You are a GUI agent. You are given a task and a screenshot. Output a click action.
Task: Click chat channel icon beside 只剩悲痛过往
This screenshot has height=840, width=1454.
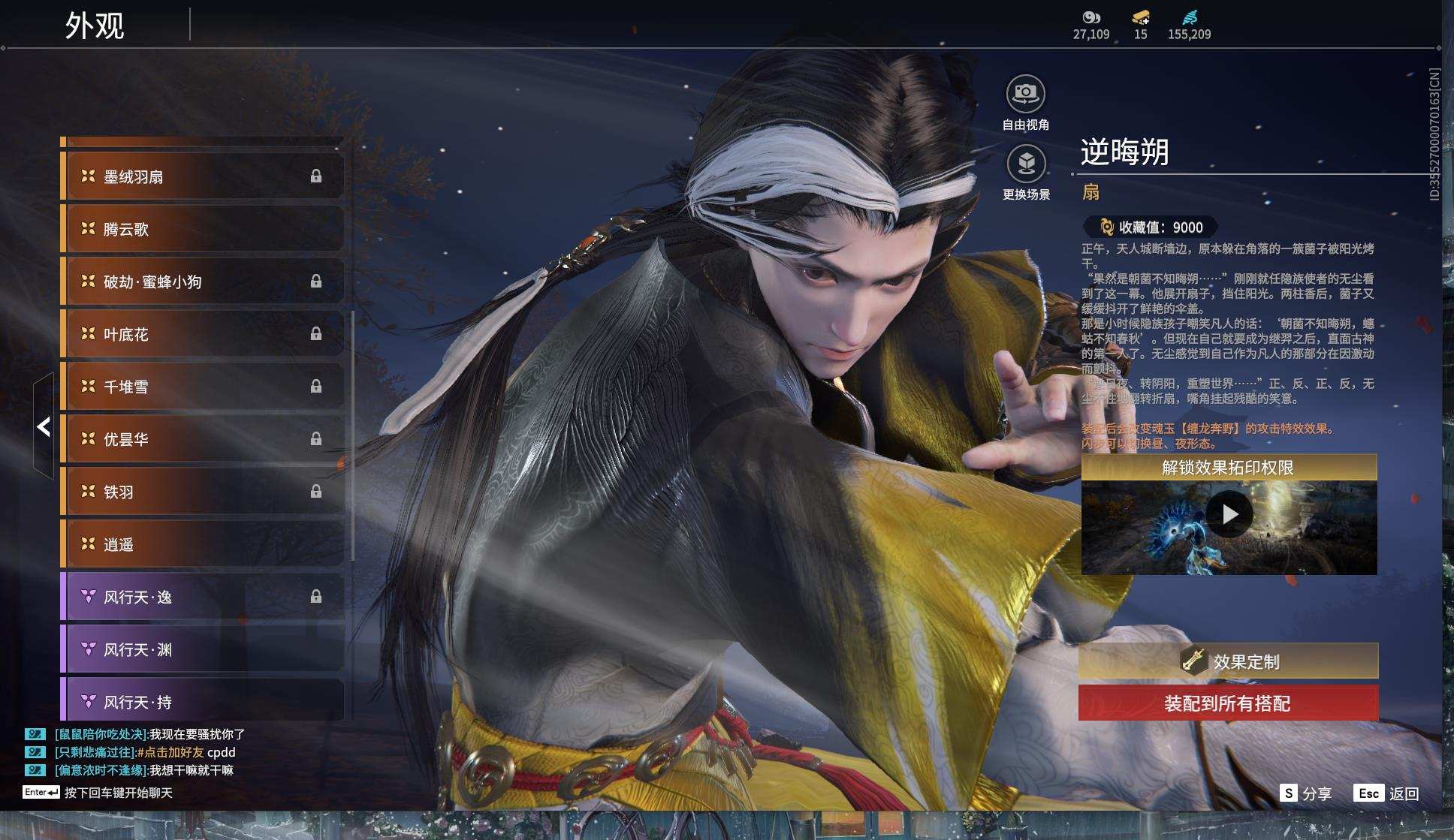click(35, 751)
